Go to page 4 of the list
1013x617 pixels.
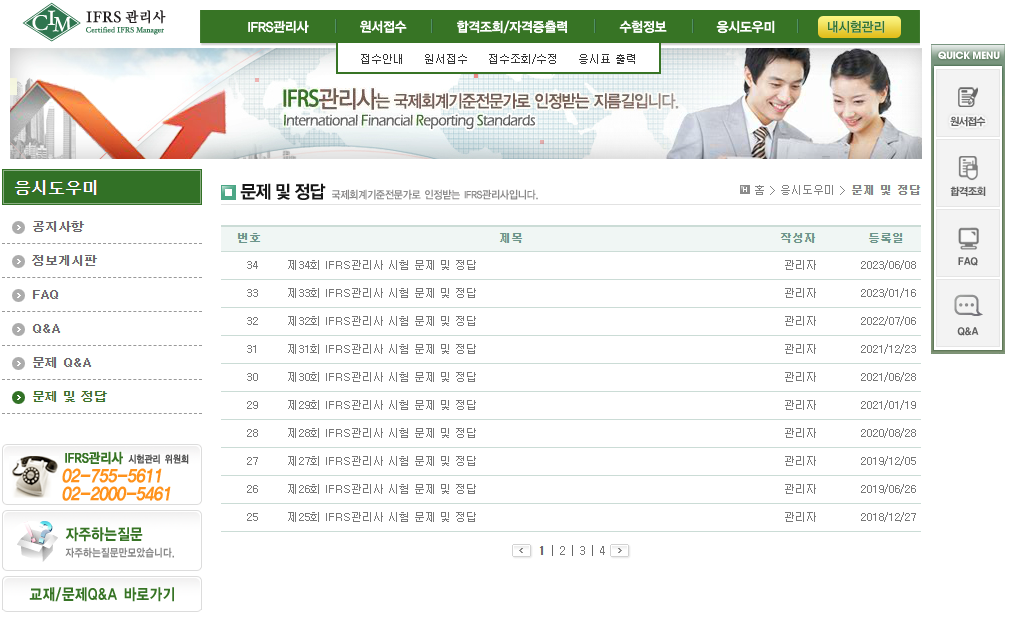602,550
